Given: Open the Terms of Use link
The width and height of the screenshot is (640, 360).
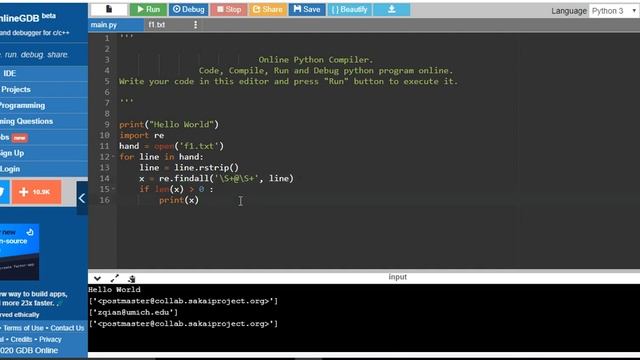Looking at the screenshot, I should pos(23,328).
